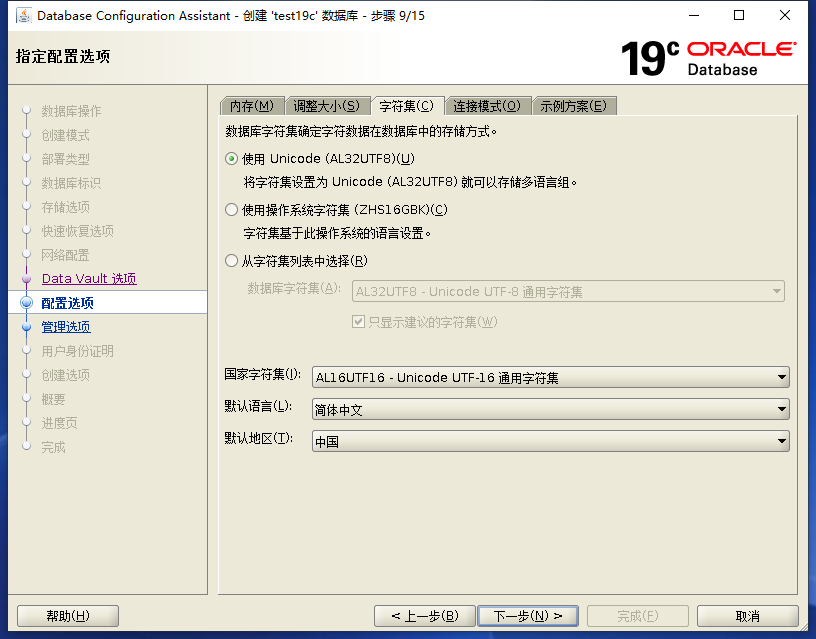Click 数据库操作 step in sidebar

(x=71, y=111)
